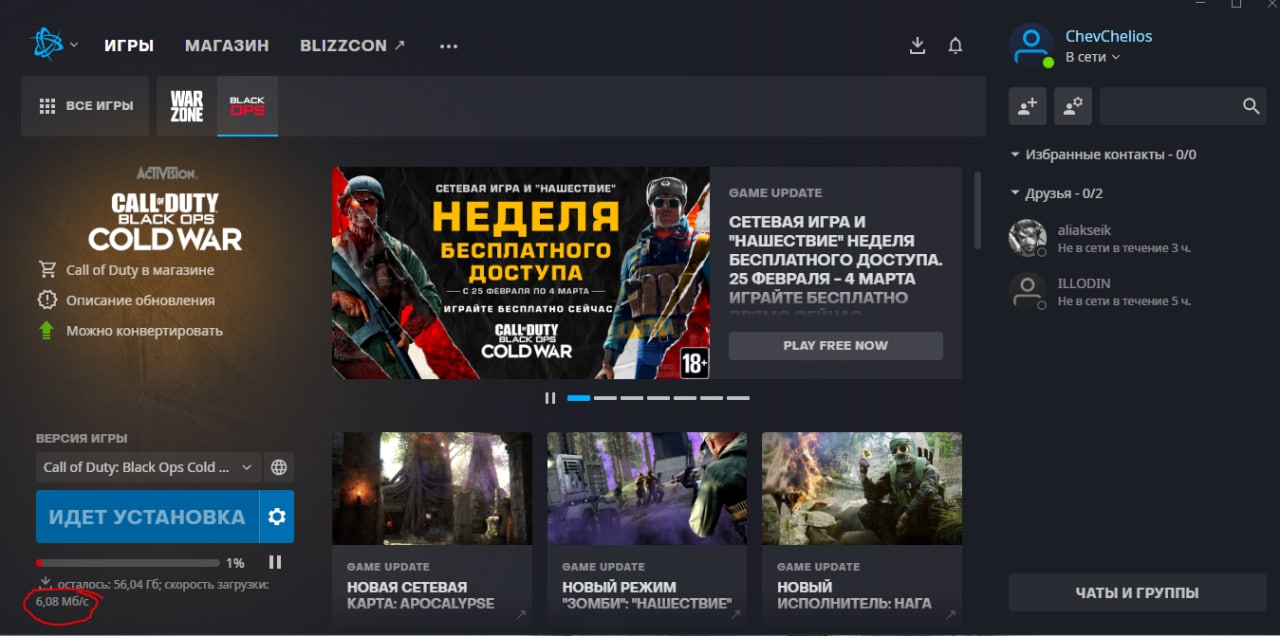Open the notifications bell icon

coord(955,46)
